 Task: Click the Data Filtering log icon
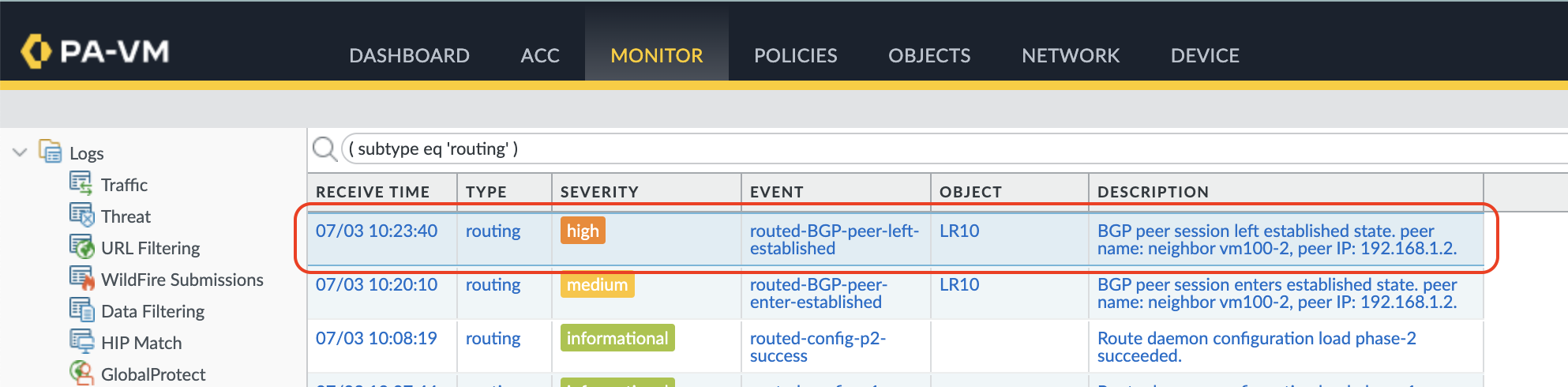point(81,310)
